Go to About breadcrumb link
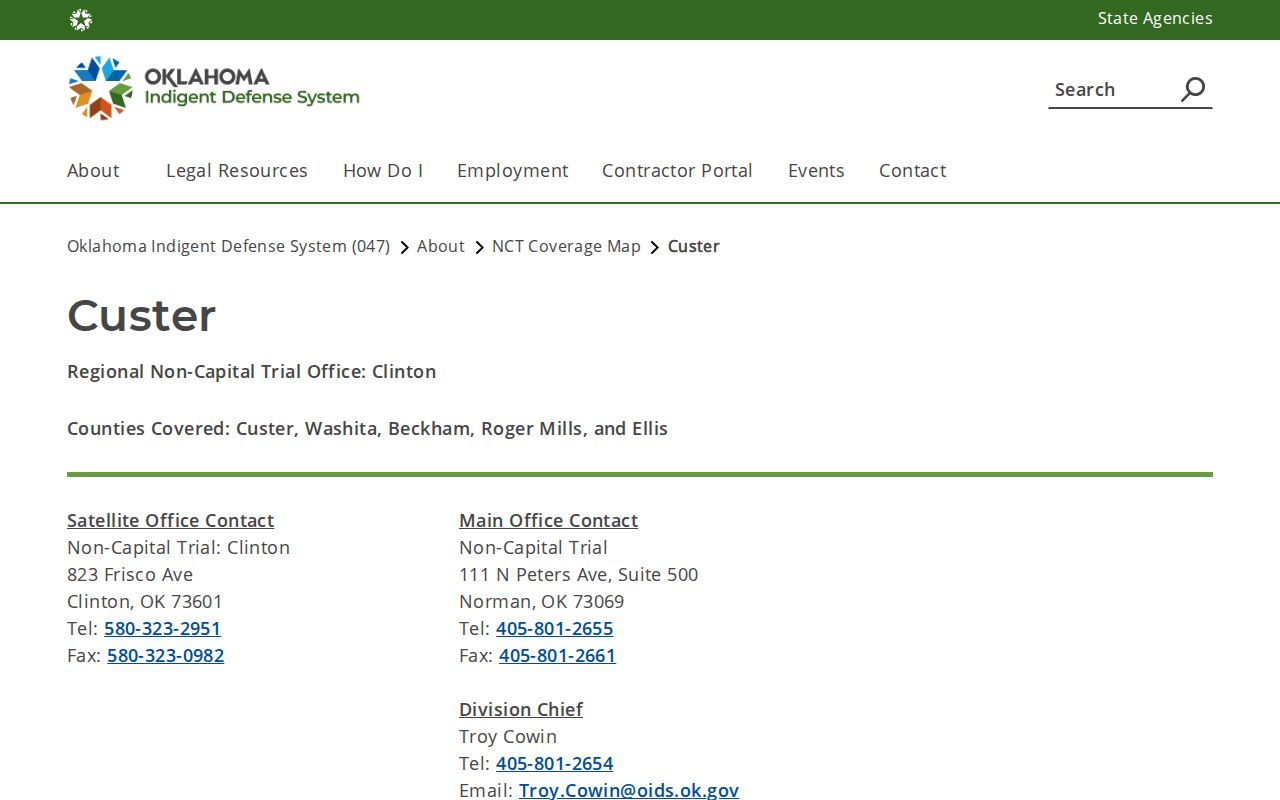 (441, 246)
